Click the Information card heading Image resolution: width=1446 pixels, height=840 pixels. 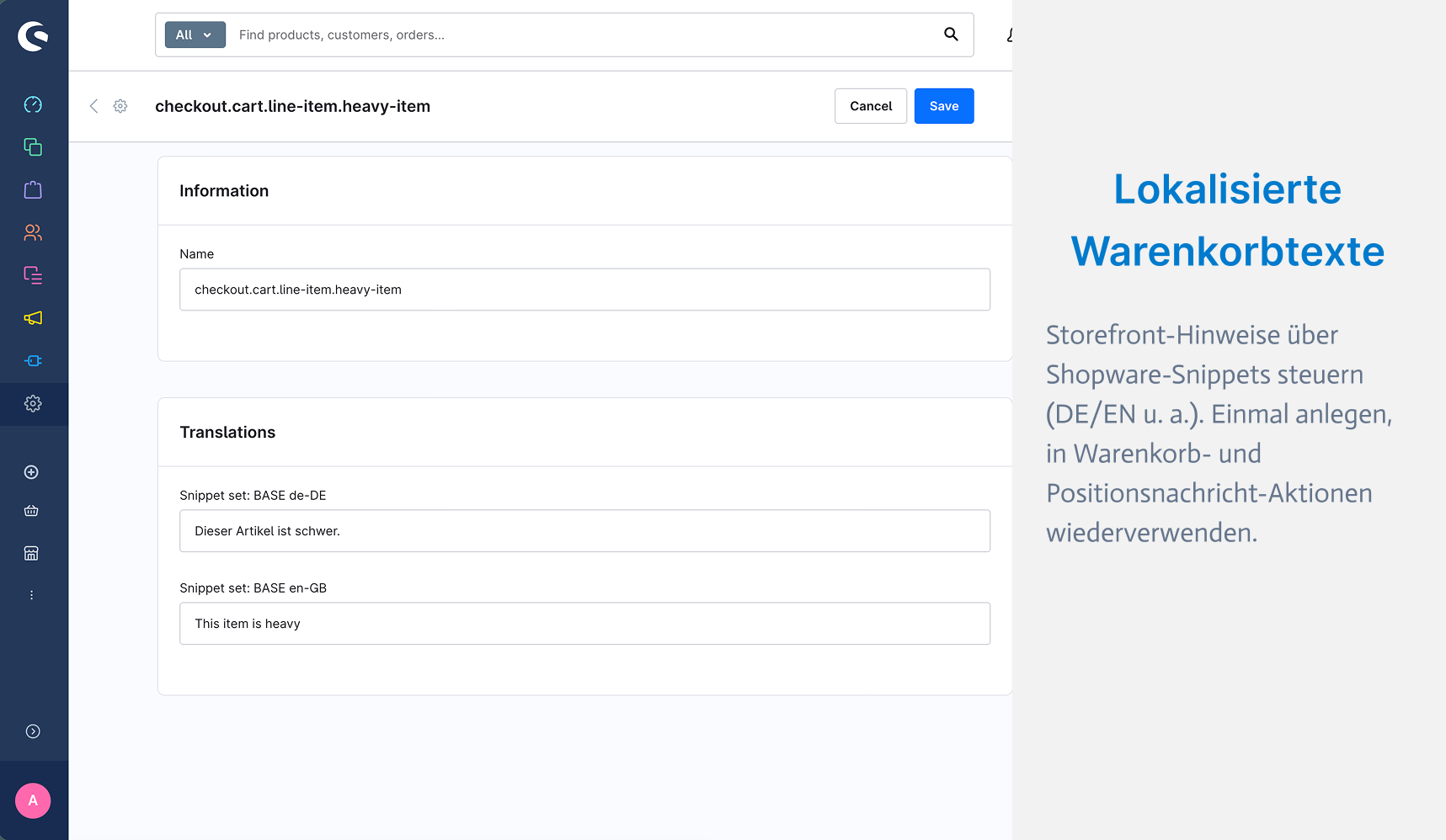(x=224, y=191)
